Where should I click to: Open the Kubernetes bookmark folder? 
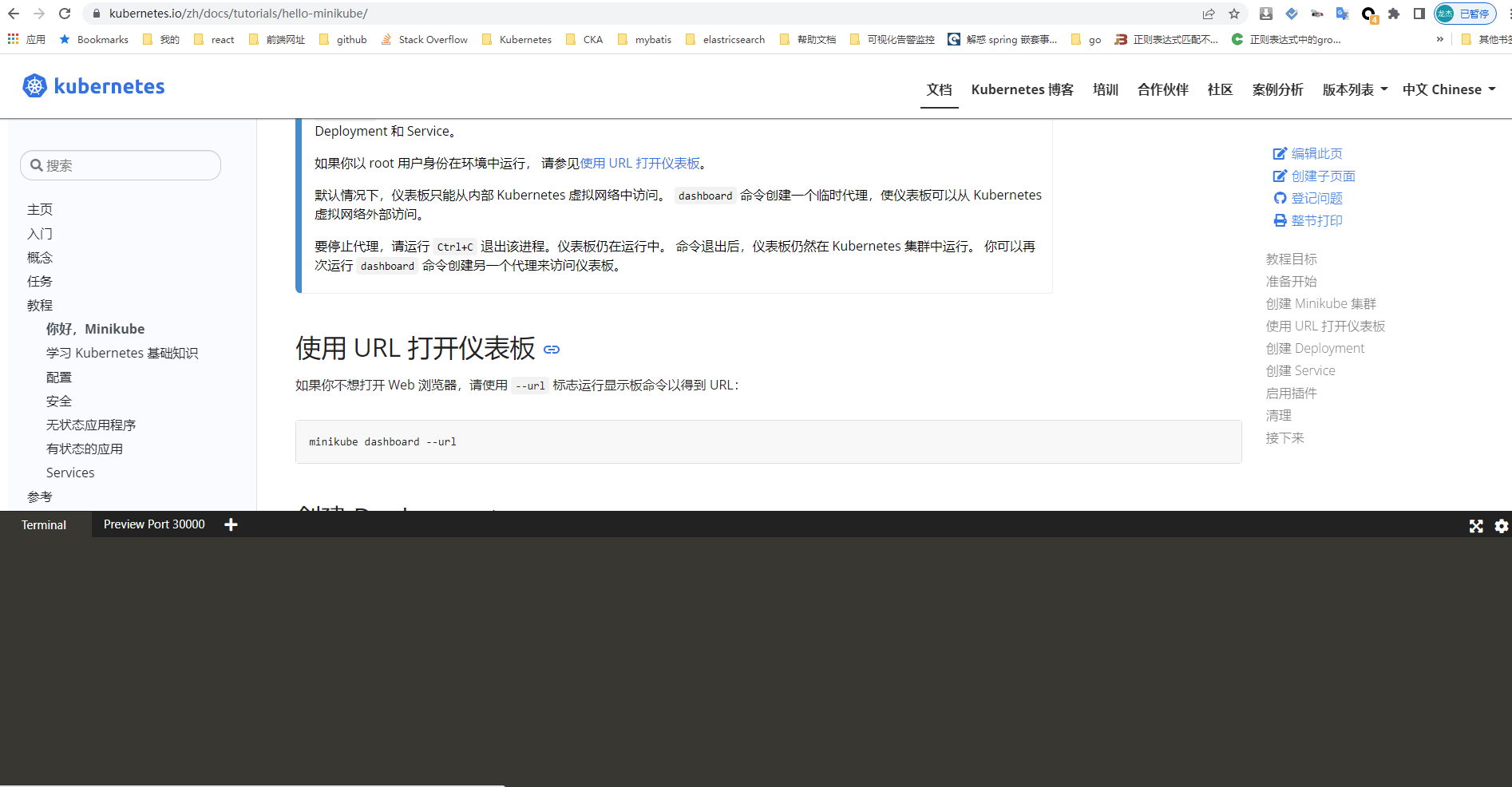[517, 39]
